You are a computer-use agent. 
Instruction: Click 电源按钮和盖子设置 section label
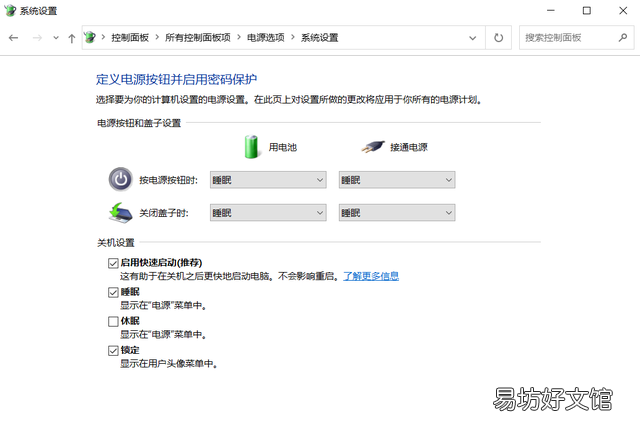139,123
